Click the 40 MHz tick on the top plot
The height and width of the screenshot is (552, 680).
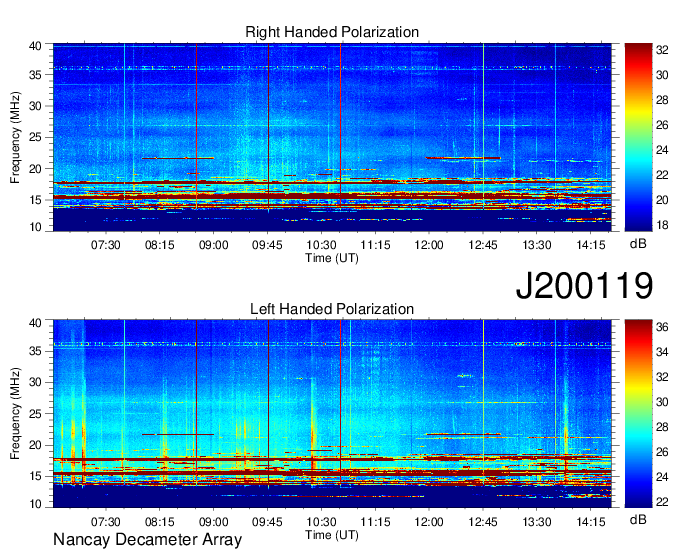35,46
